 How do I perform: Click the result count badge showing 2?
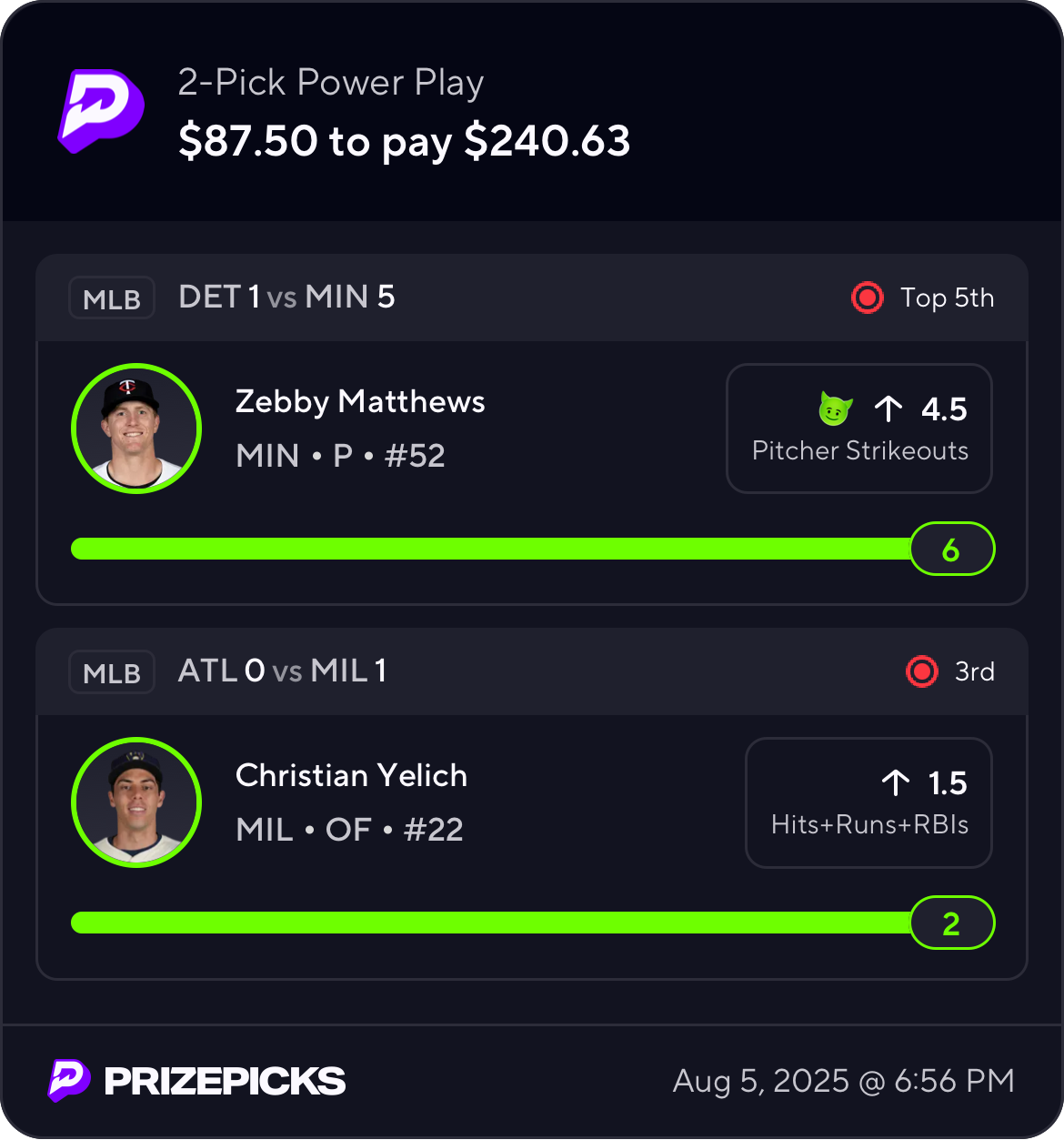(x=952, y=923)
